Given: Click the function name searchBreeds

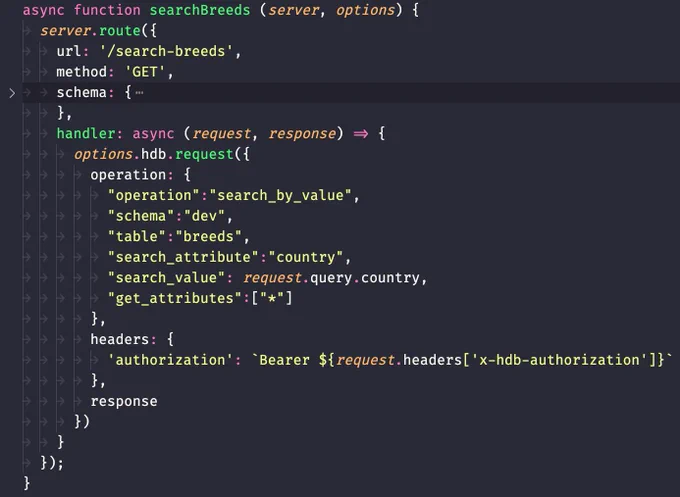Looking at the screenshot, I should pos(200,10).
